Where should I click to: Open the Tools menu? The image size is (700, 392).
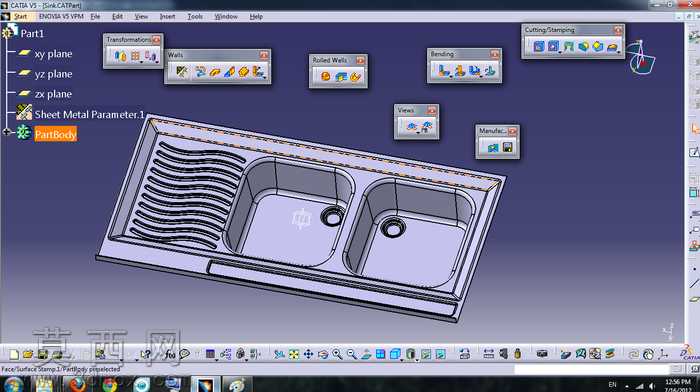[x=195, y=17]
